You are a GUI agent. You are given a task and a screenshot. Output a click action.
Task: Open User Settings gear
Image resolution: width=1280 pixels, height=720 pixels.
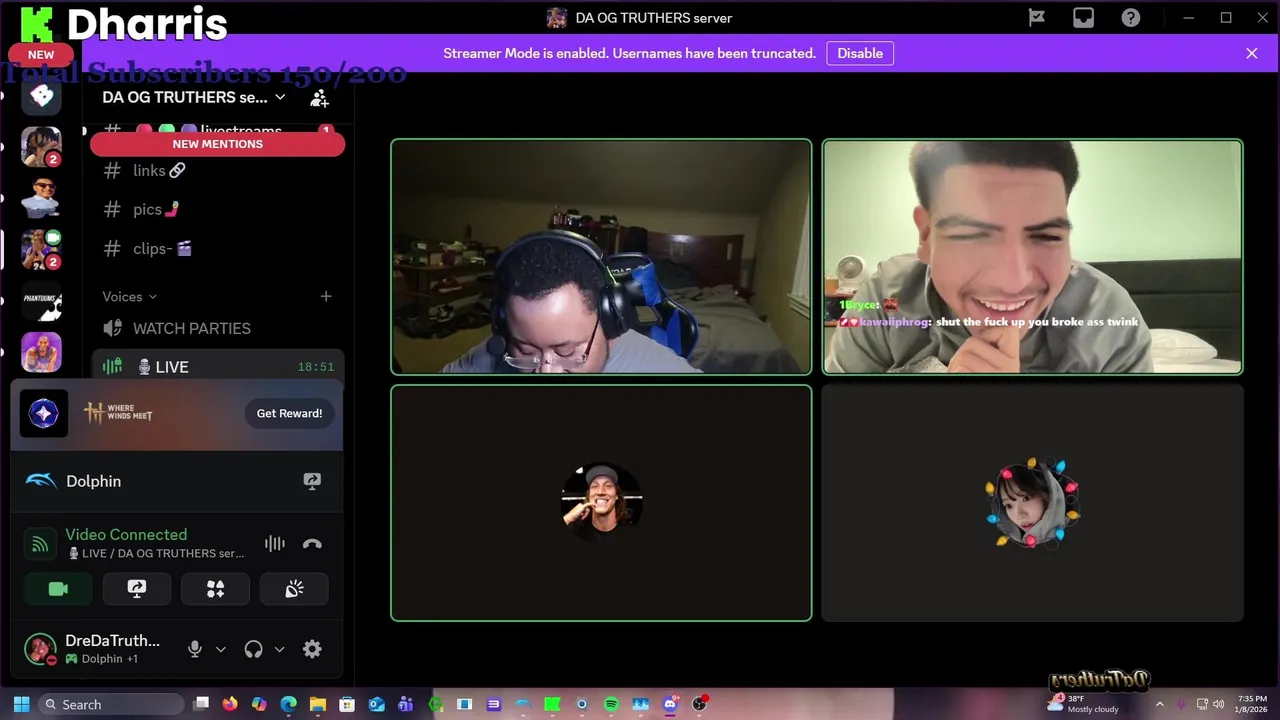312,649
